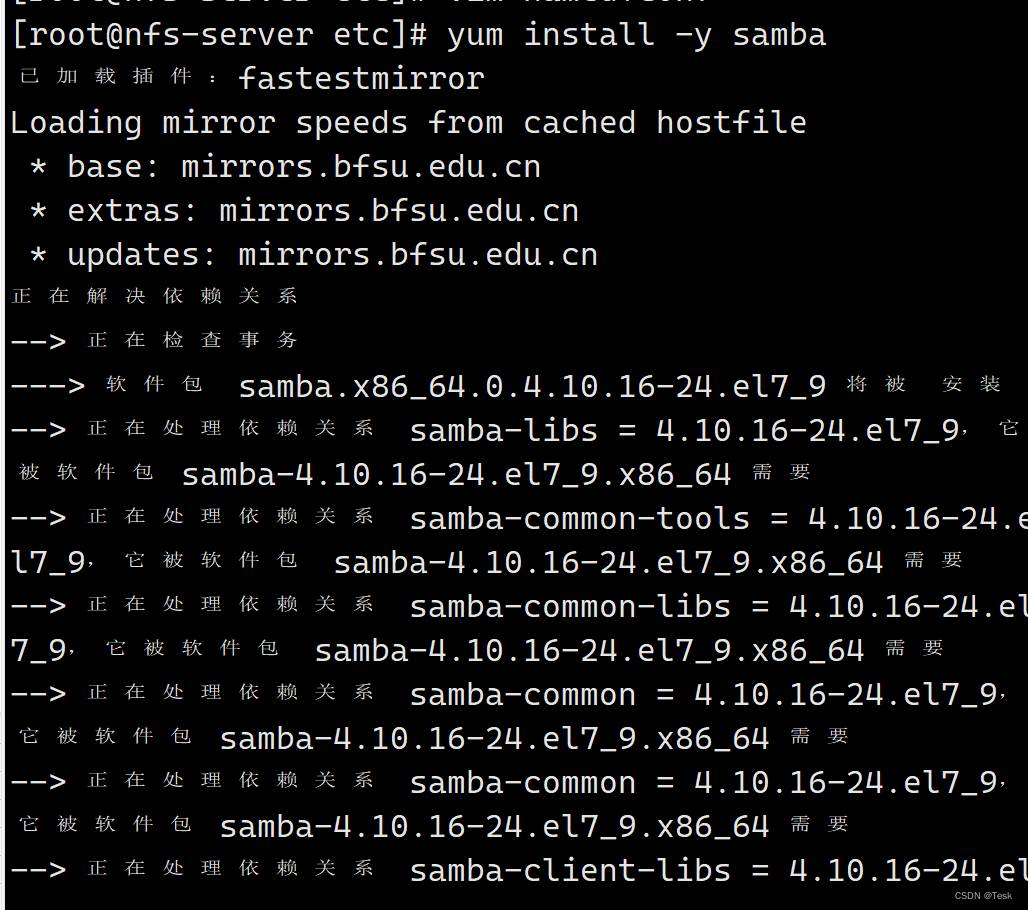Select the samba-common-tools dependency name

click(580, 519)
